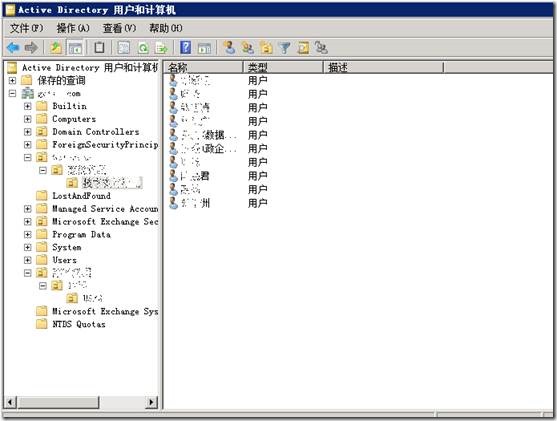Expand the Domain Controllers node
Screen dimensions: 557x421
click(x=28, y=132)
